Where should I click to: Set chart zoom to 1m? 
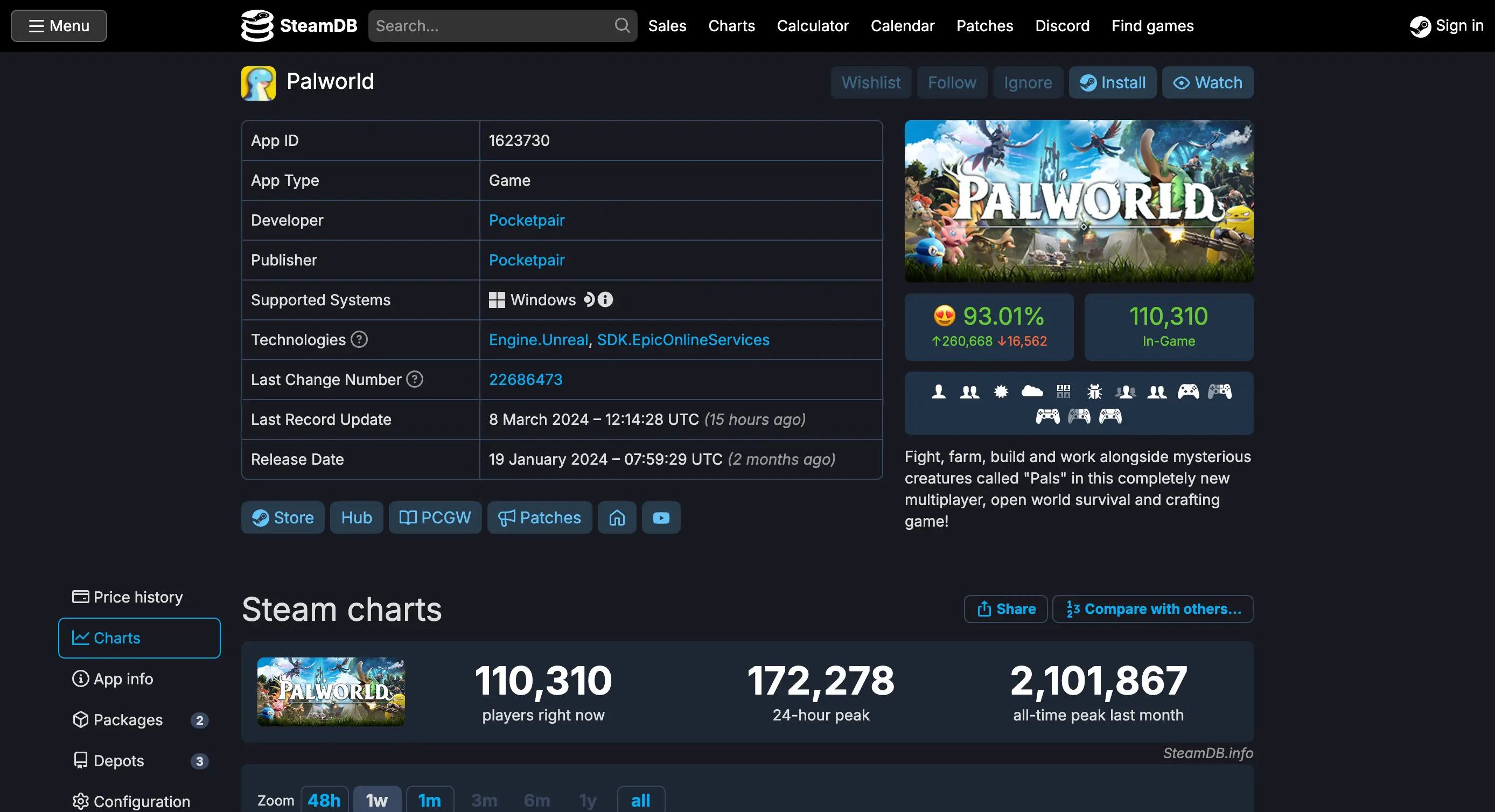(x=429, y=800)
